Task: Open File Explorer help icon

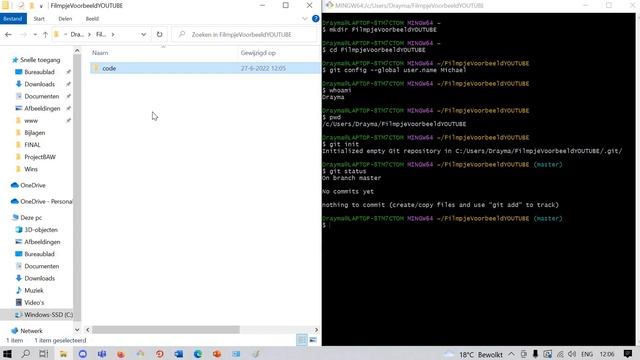Action: (316, 19)
